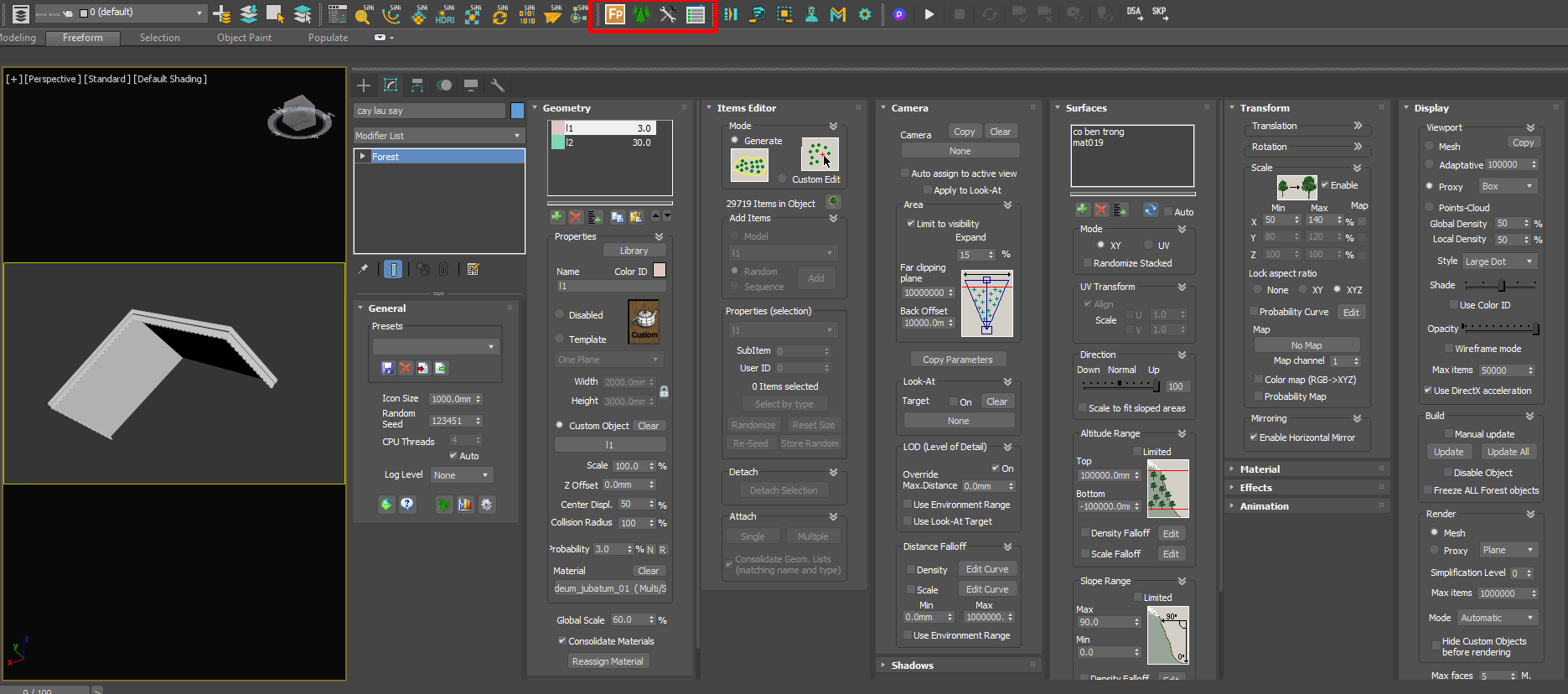Image resolution: width=1568 pixels, height=694 pixels.
Task: Select the Disabled radio button
Action: coord(560,315)
